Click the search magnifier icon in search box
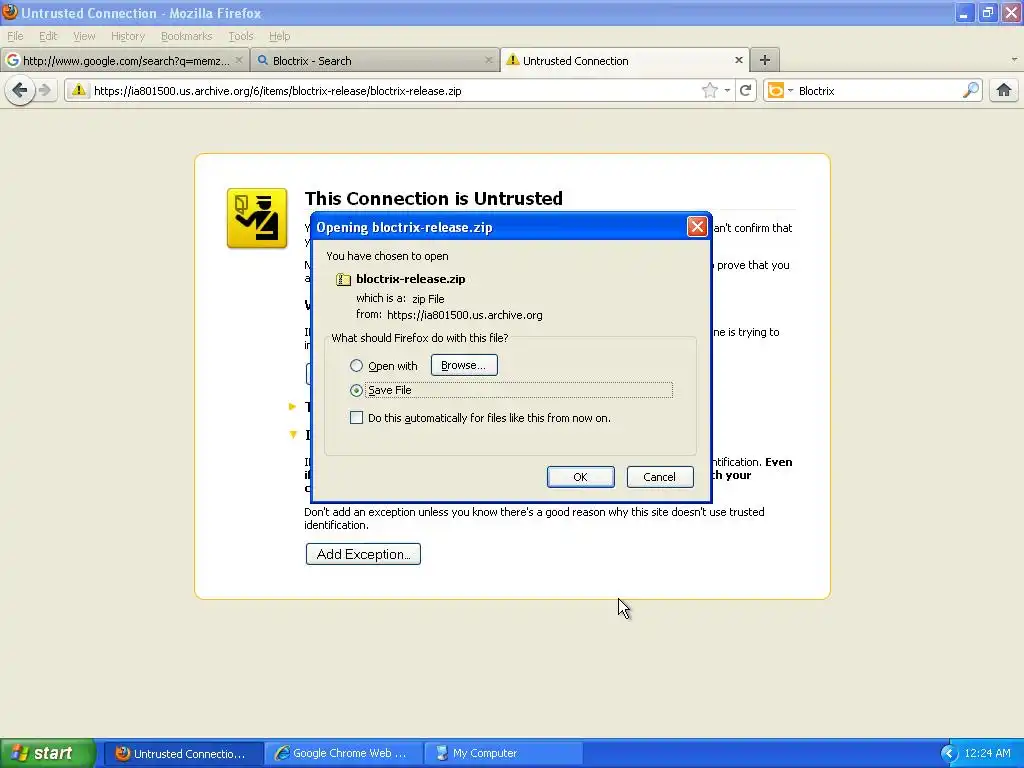1024x768 pixels. pyautogui.click(x=971, y=90)
